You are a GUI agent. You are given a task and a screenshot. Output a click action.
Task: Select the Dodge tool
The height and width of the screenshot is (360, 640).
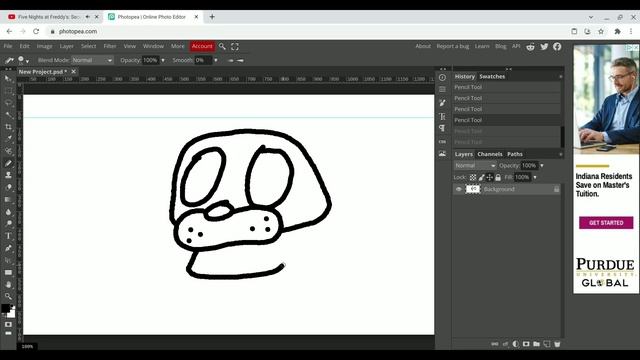point(8,224)
